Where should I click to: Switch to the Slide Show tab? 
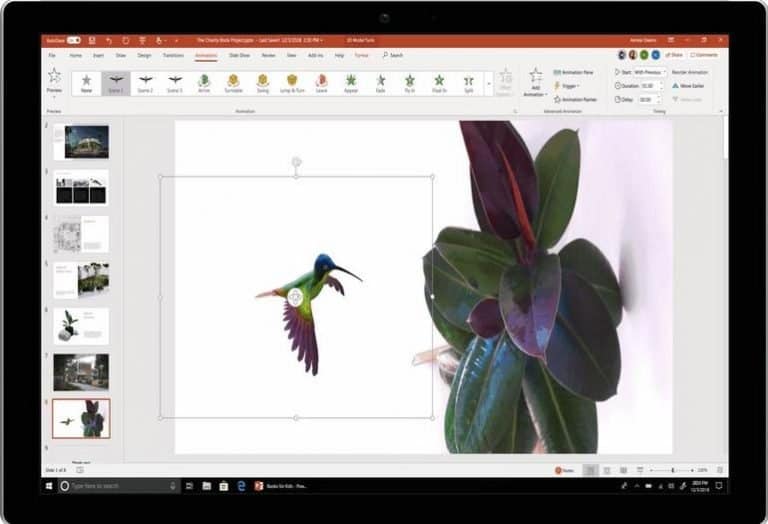pyautogui.click(x=240, y=55)
